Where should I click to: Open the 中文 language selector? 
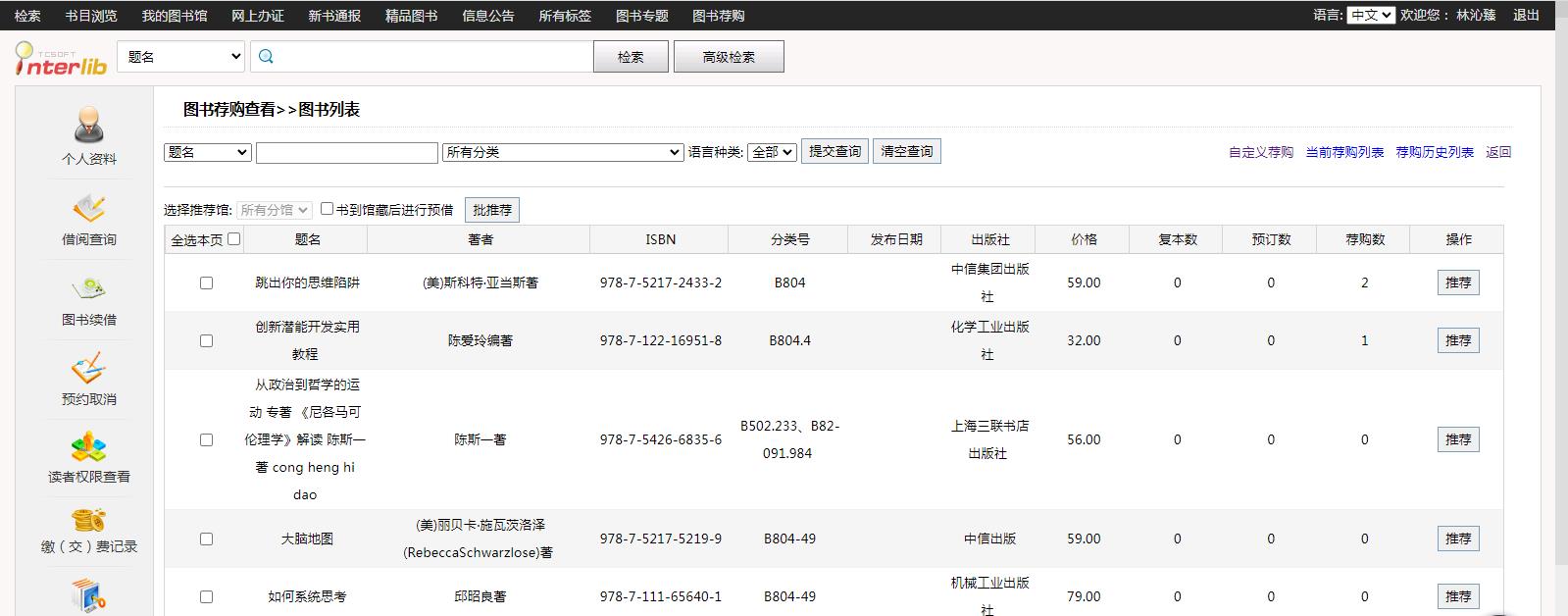coord(1370,15)
